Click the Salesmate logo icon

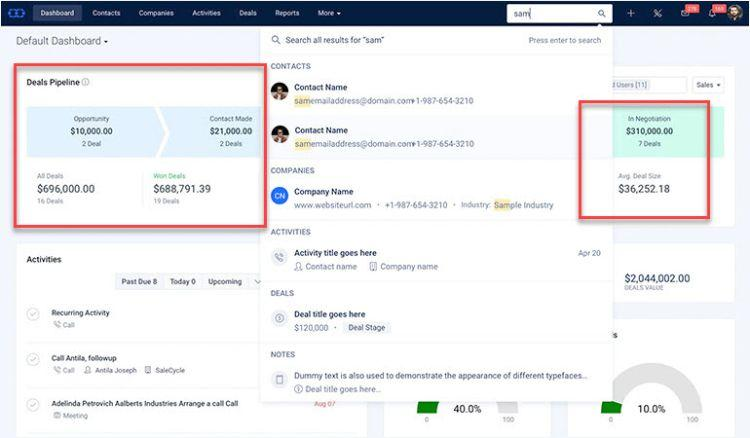point(16,13)
